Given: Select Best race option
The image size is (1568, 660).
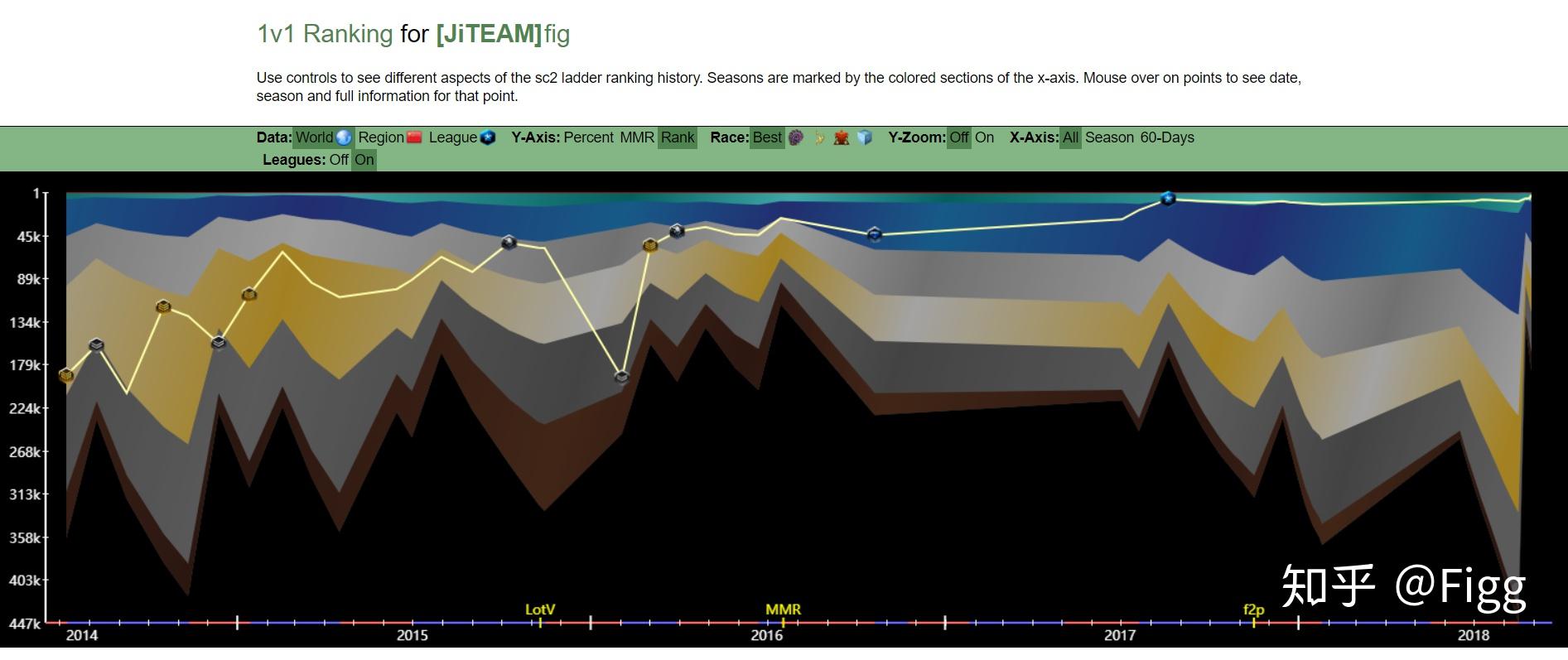Looking at the screenshot, I should click(x=767, y=137).
